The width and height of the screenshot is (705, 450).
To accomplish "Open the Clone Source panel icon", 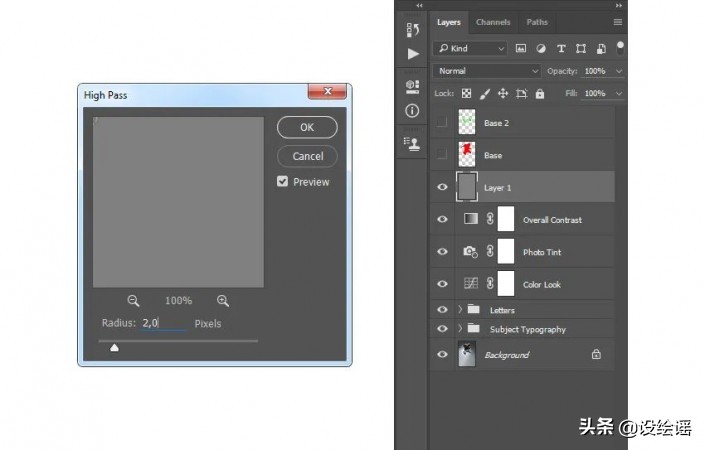I will (x=412, y=144).
